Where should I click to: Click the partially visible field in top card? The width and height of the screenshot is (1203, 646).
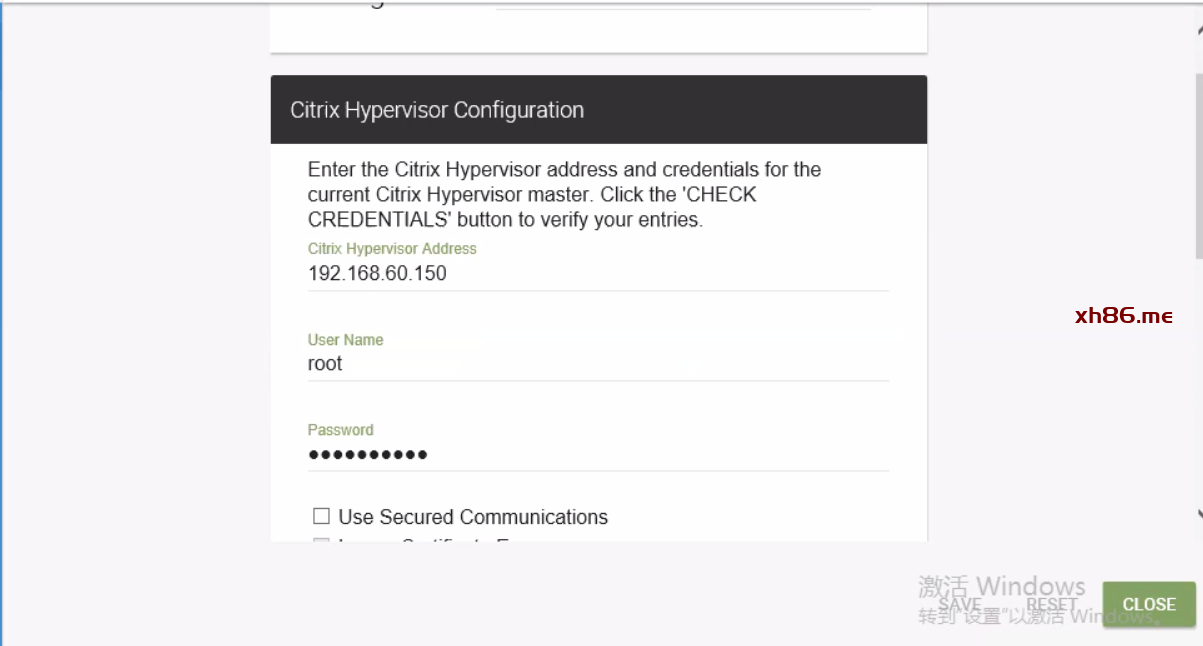tap(683, 6)
